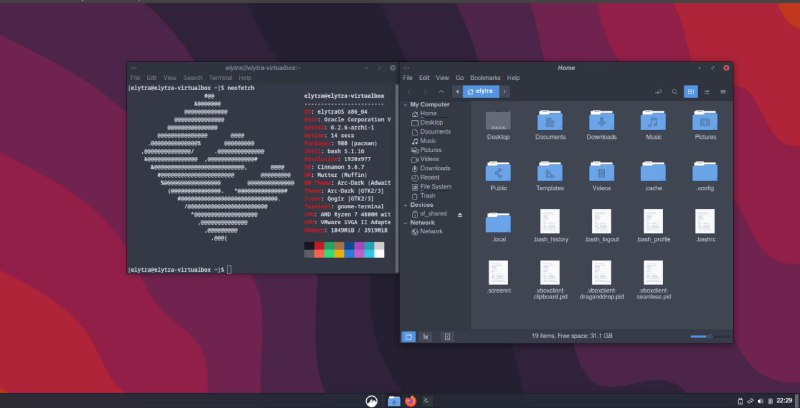The image size is (800, 408).
Task: Open Edit menu in file manager
Action: pyautogui.click(x=424, y=78)
